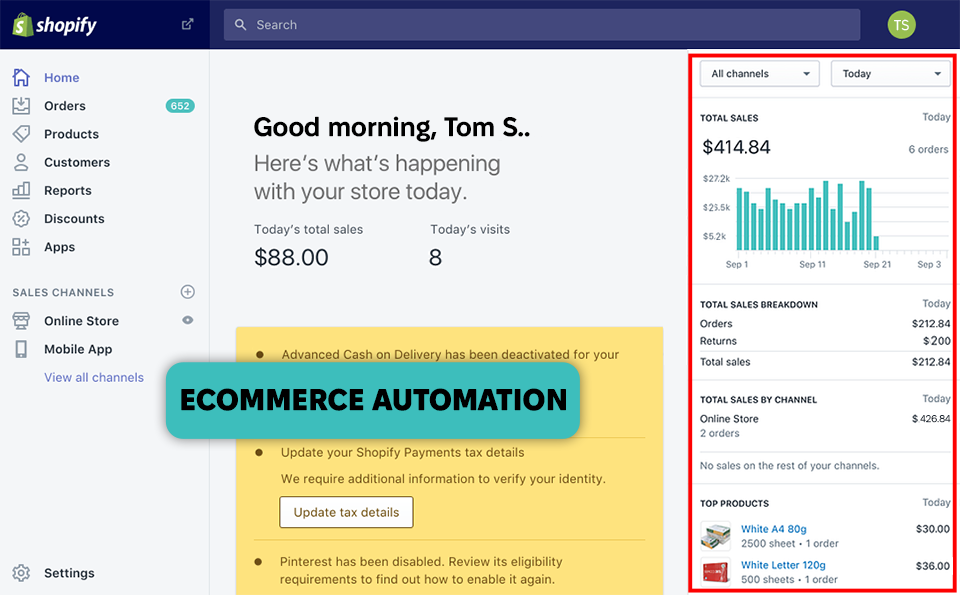This screenshot has height=595, width=960.
Task: Click the Orders inbox icon
Action: [21, 106]
